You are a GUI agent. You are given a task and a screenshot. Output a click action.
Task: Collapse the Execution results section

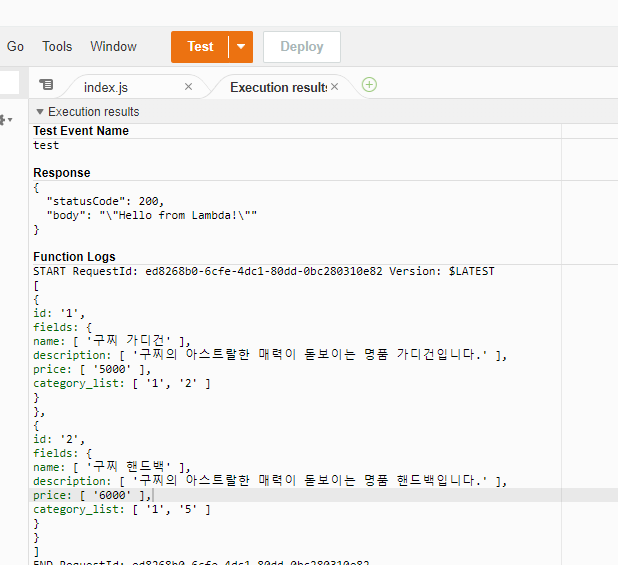coord(40,112)
